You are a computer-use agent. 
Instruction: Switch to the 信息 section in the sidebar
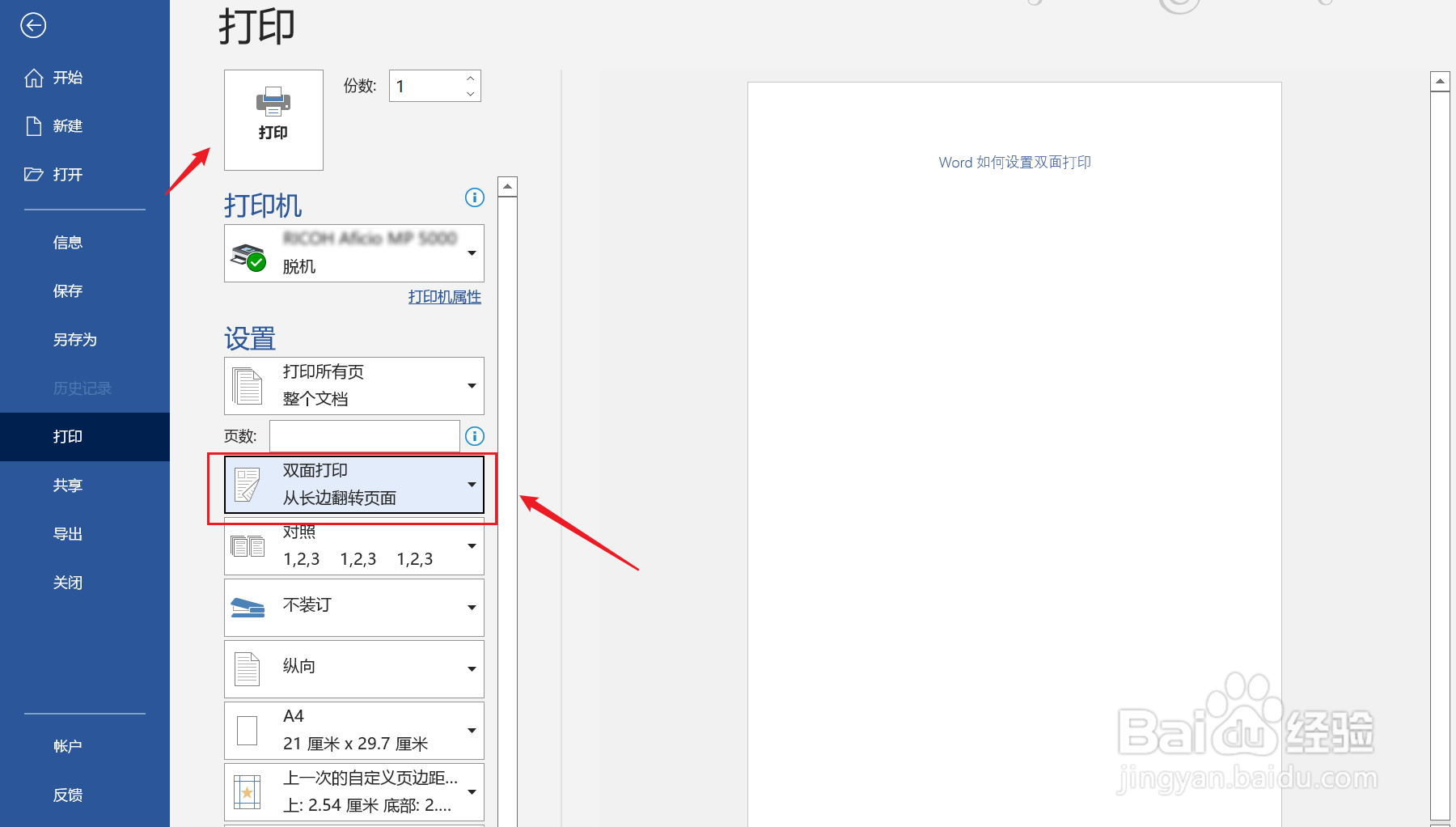[x=68, y=241]
